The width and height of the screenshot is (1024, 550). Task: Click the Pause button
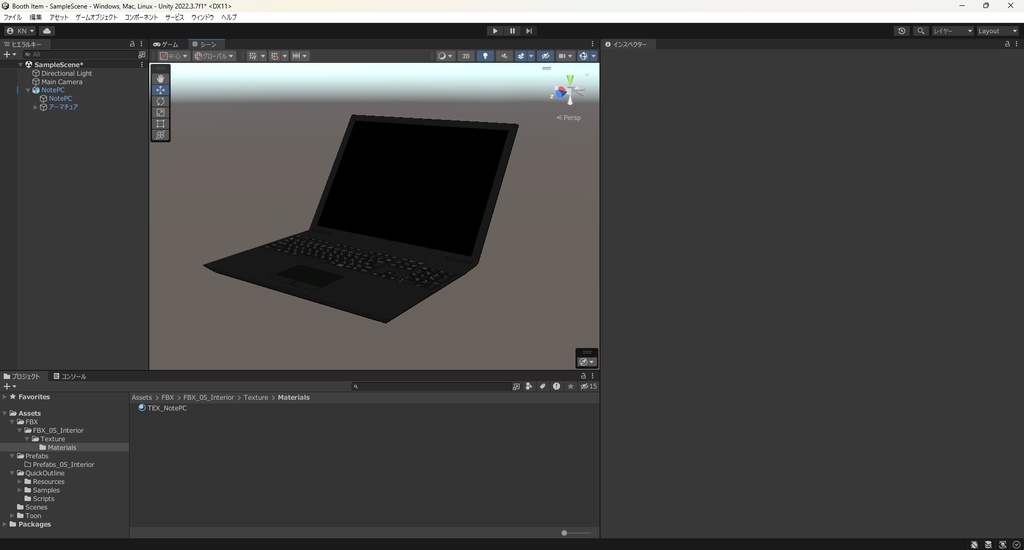tap(512, 31)
